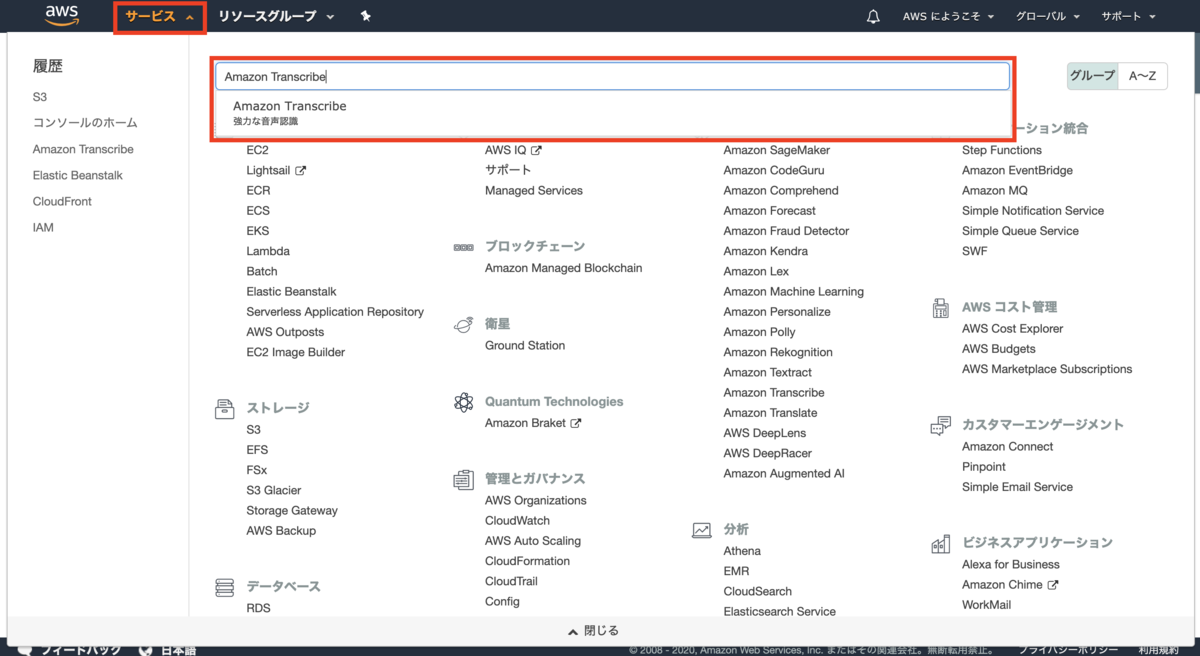The height and width of the screenshot is (656, 1200).
Task: Open Amazon Polly
Action: pyautogui.click(x=760, y=332)
